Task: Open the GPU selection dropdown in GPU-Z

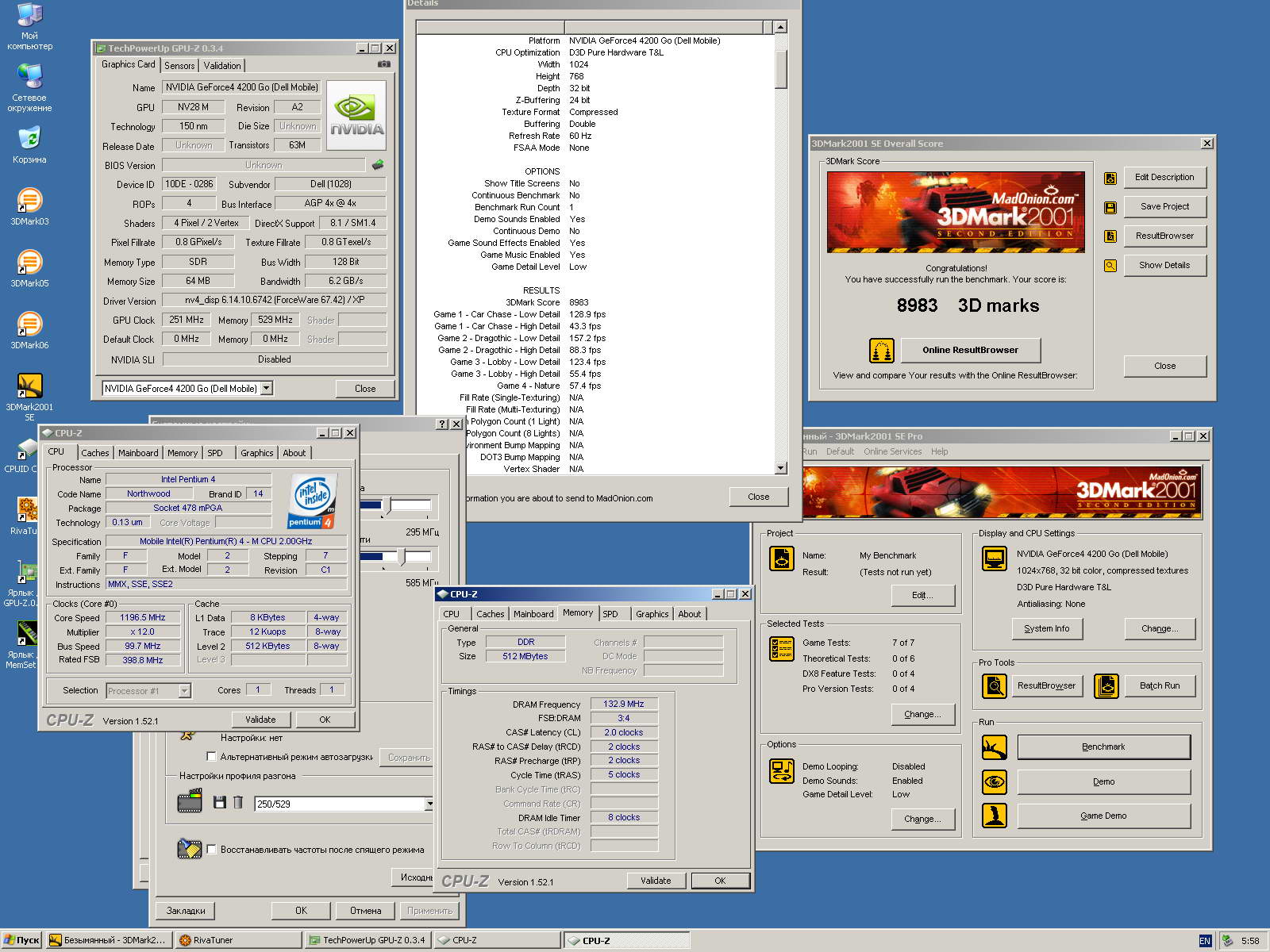Action: 267,389
